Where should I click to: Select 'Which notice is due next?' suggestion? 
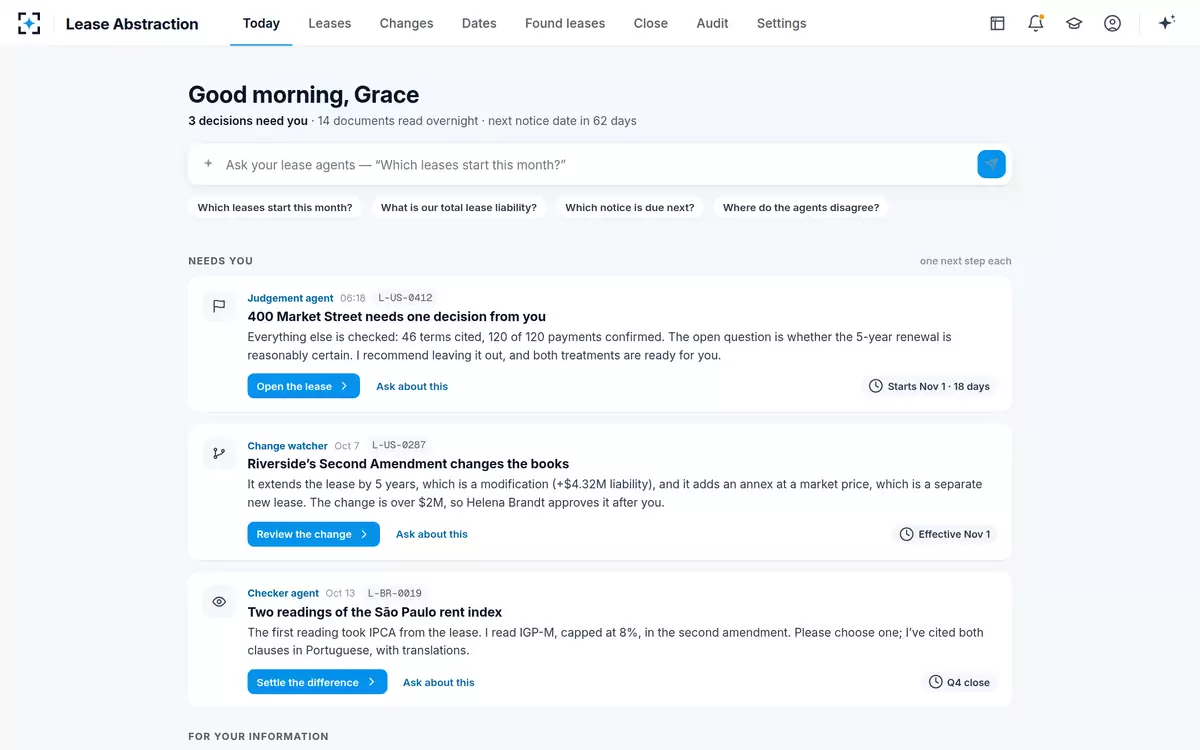click(630, 208)
